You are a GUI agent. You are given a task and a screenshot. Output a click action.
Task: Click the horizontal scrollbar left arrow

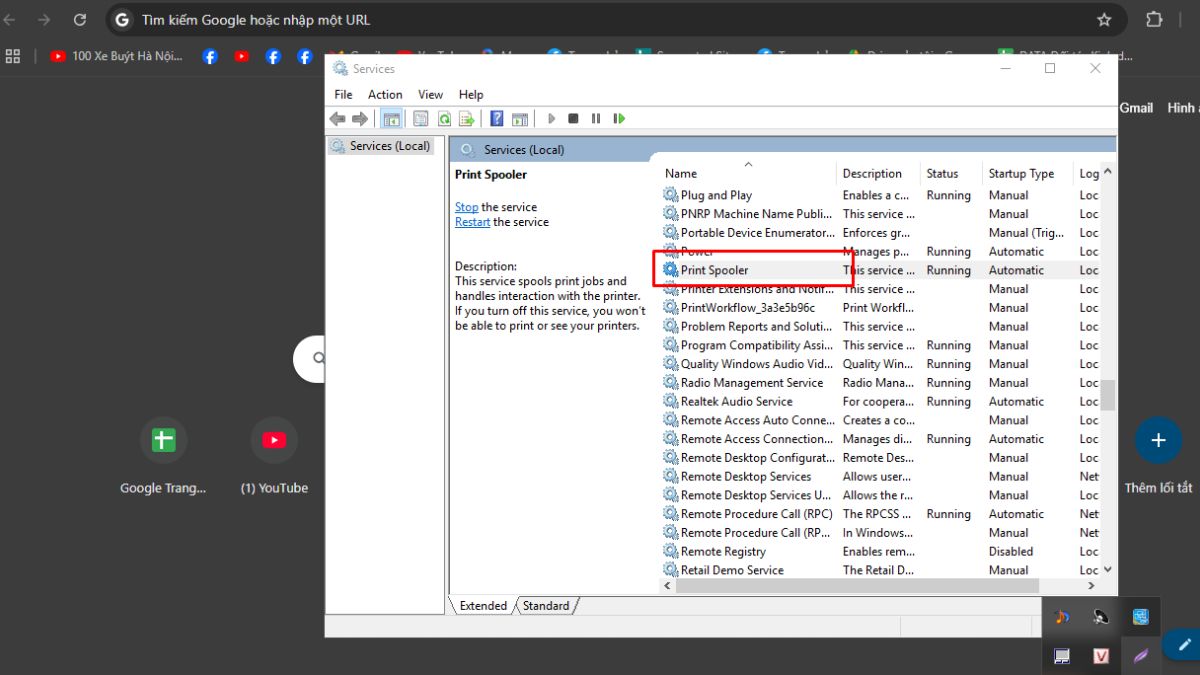[x=668, y=586]
